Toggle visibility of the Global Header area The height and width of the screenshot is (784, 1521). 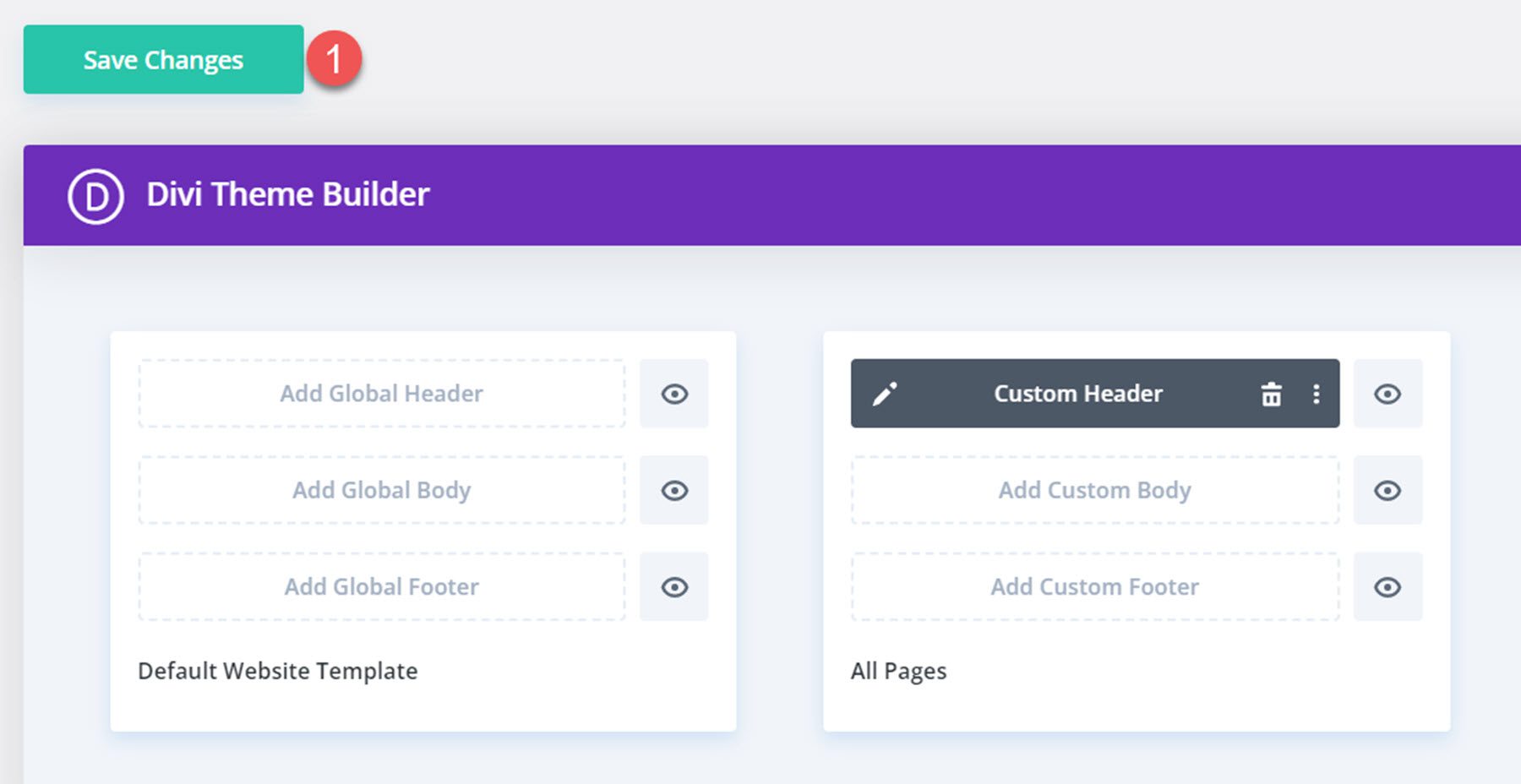click(x=673, y=394)
